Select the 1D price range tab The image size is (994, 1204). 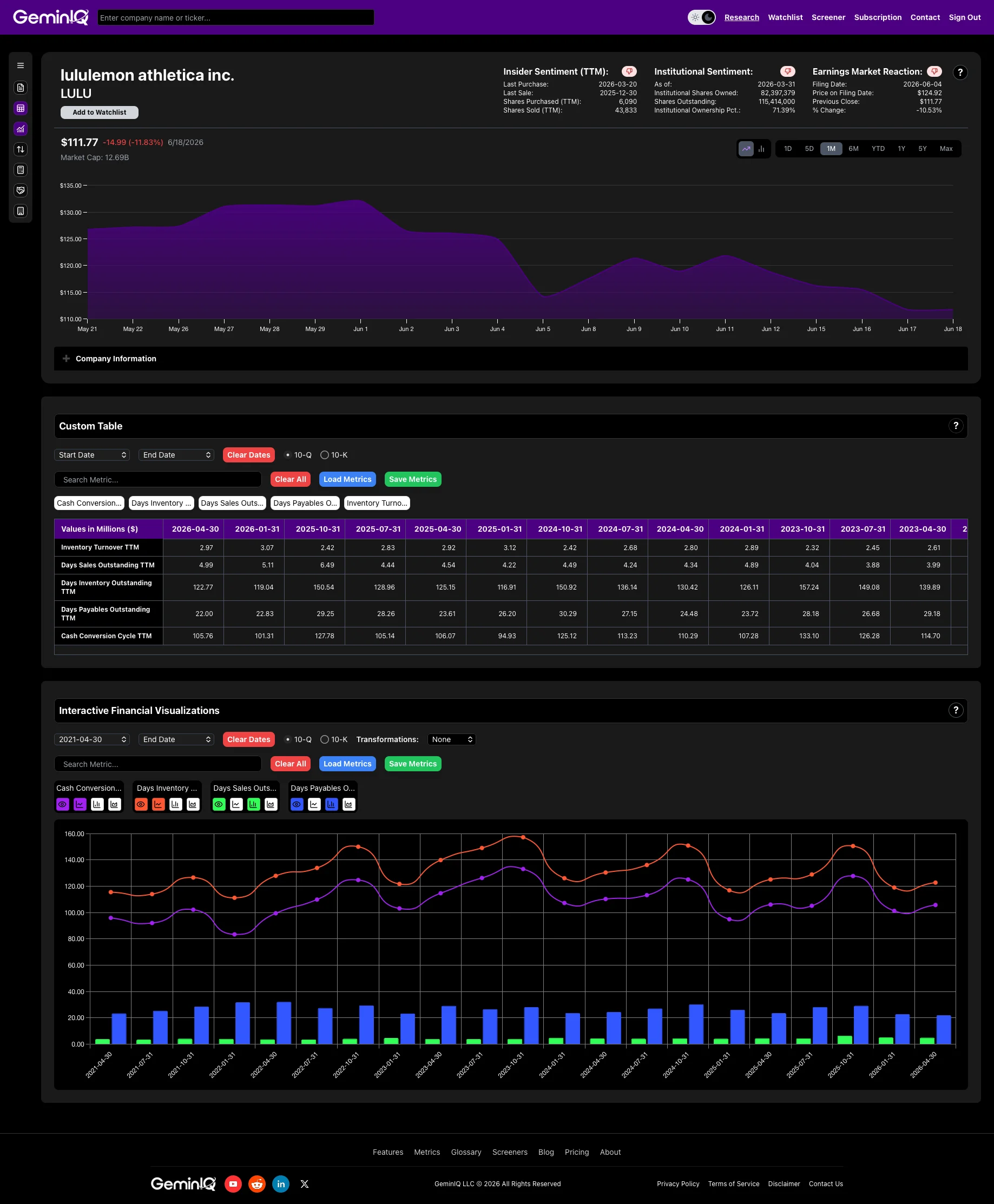tap(788, 149)
